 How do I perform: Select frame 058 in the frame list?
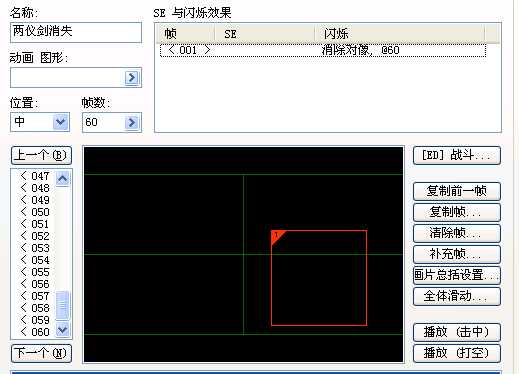(35, 308)
